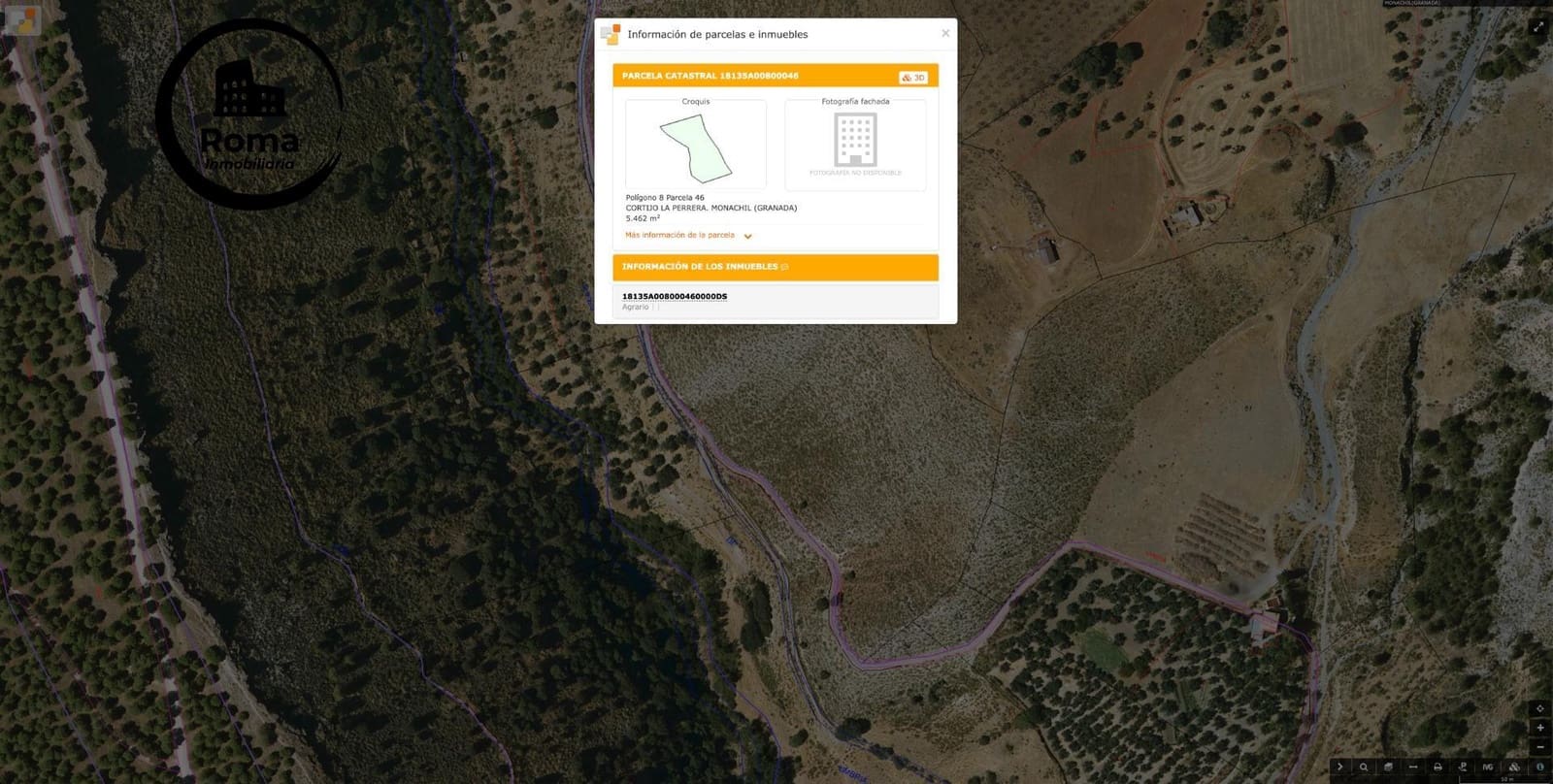
Task: Click the print map icon
Action: (x=1437, y=767)
